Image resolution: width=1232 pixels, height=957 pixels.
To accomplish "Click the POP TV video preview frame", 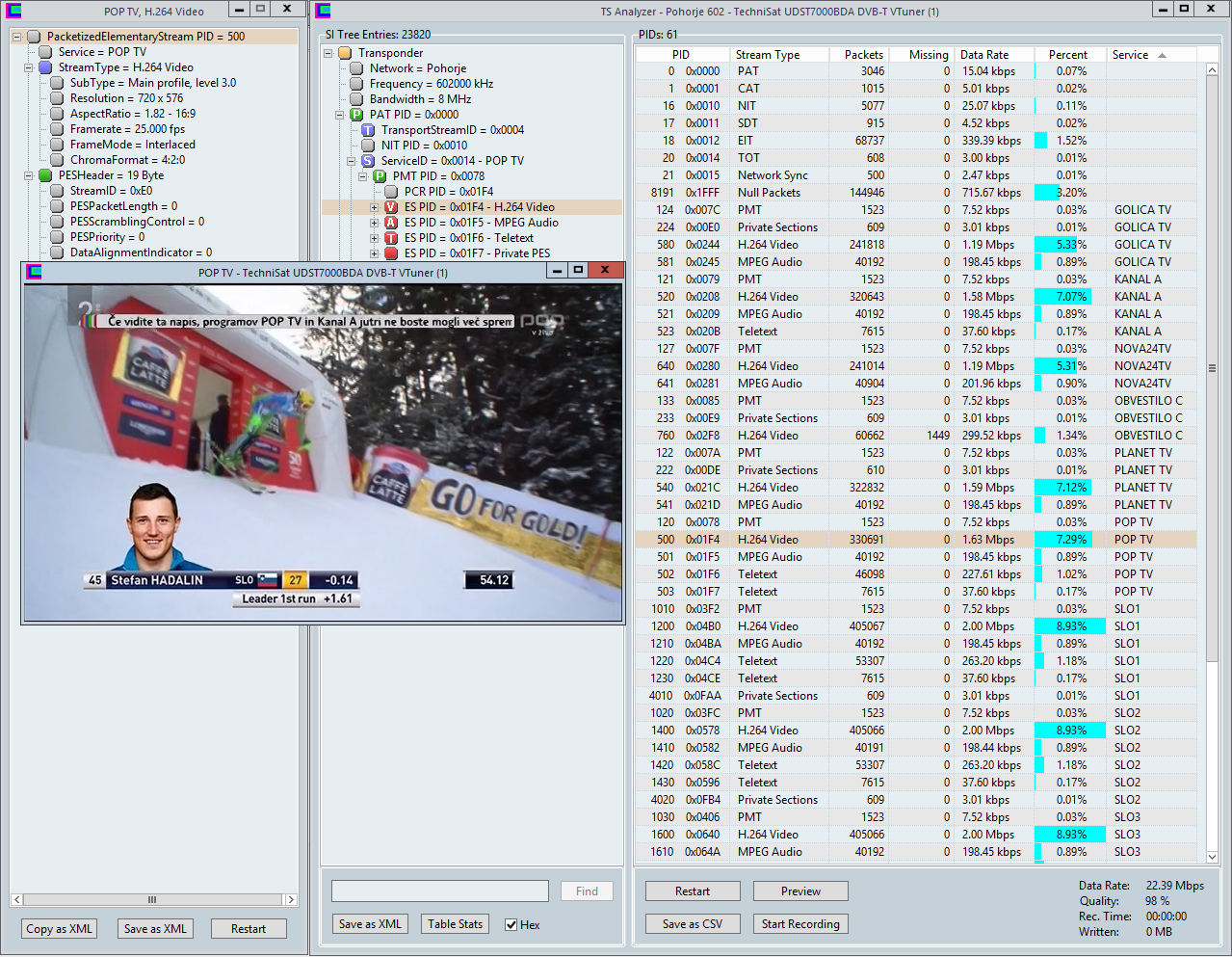I will [323, 452].
